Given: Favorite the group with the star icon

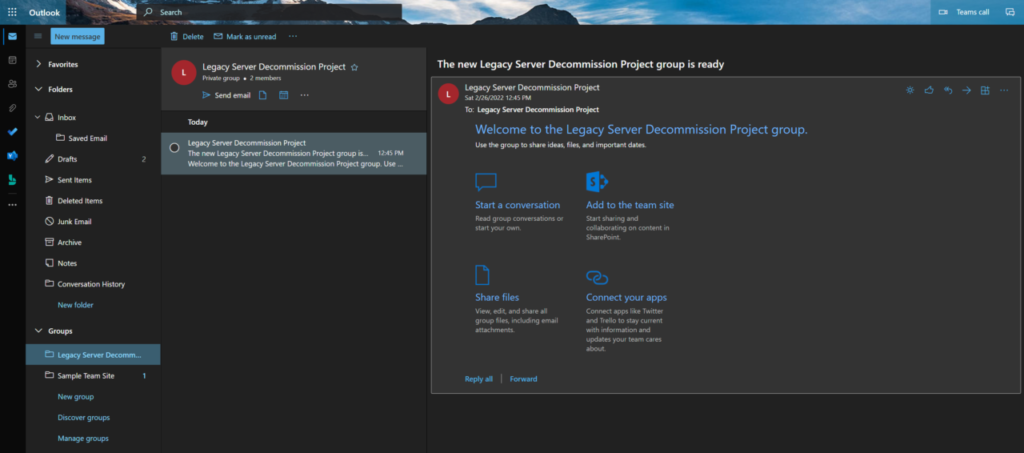Looking at the screenshot, I should click(354, 67).
